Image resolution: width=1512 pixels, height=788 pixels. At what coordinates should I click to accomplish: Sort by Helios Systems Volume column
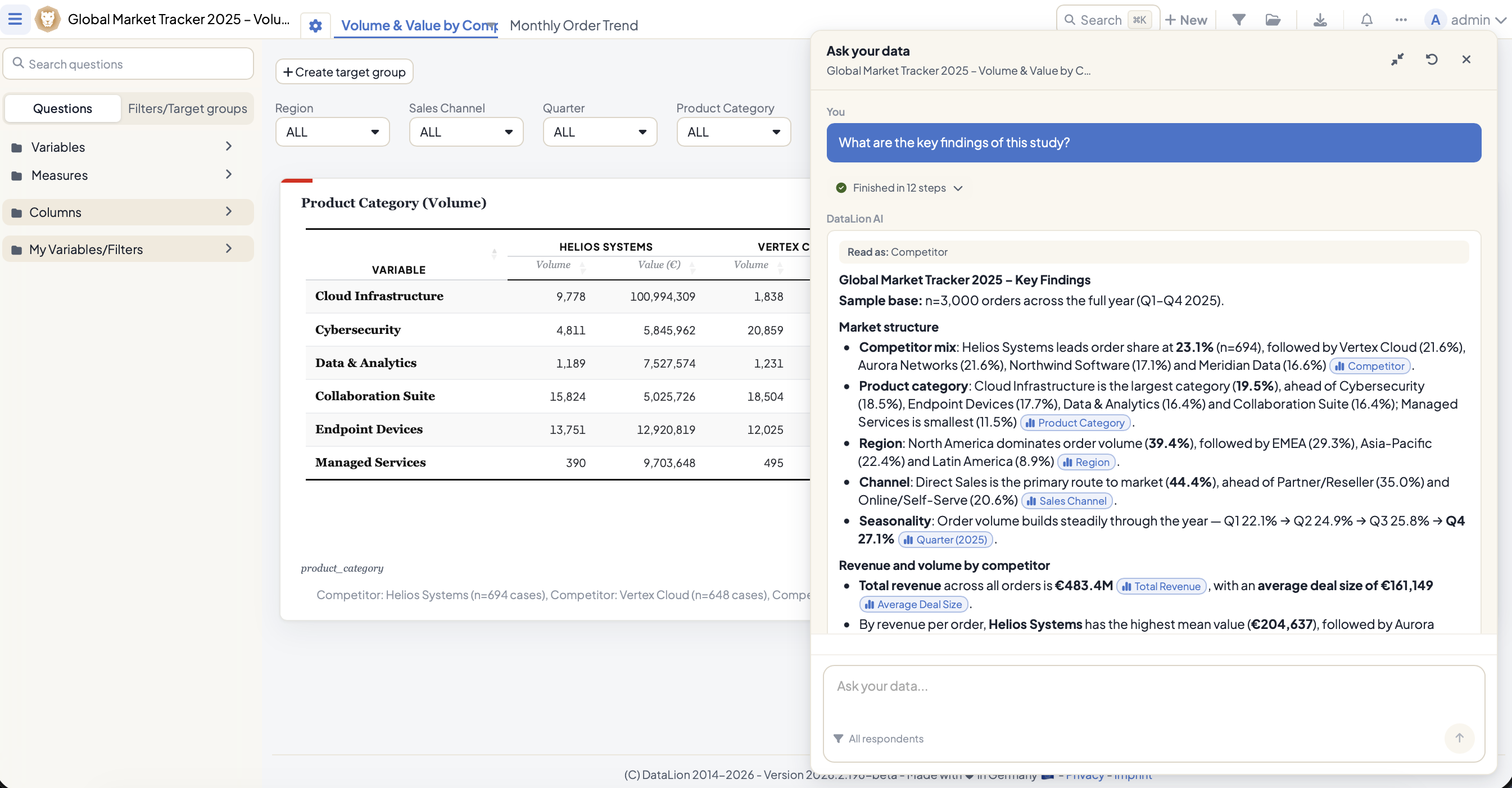click(x=582, y=268)
